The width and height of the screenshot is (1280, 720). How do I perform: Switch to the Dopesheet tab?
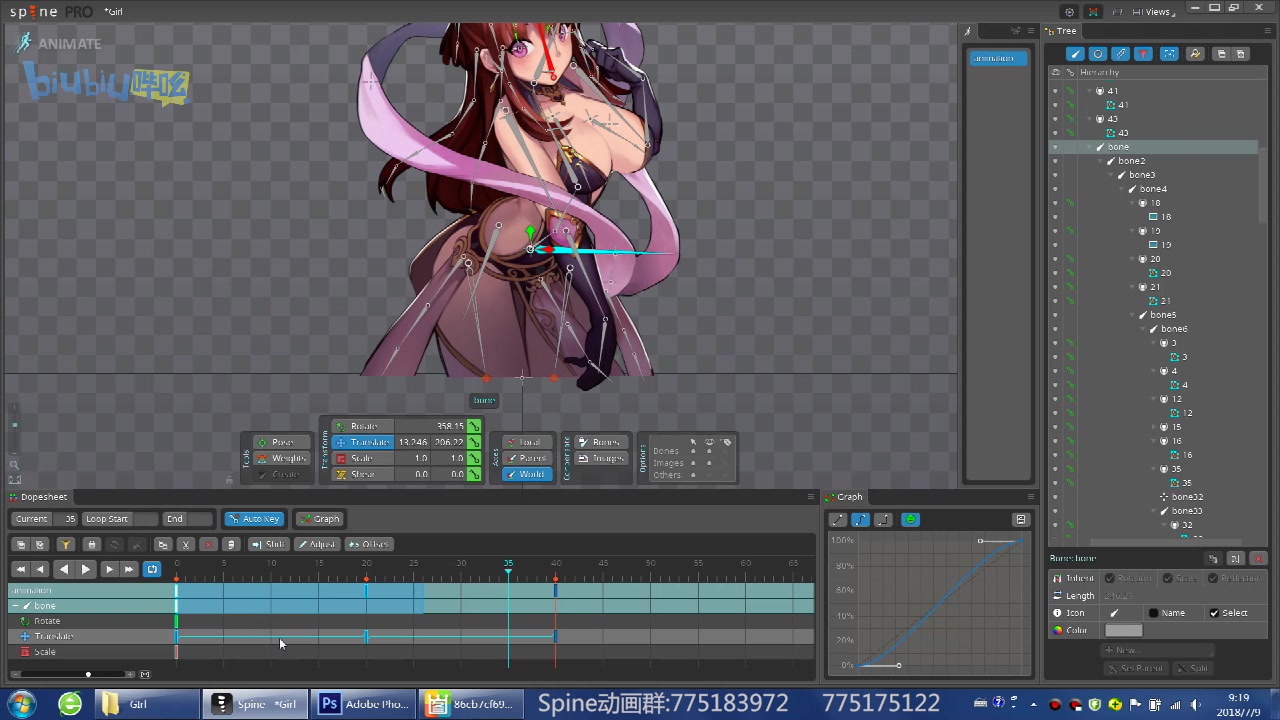click(x=38, y=497)
